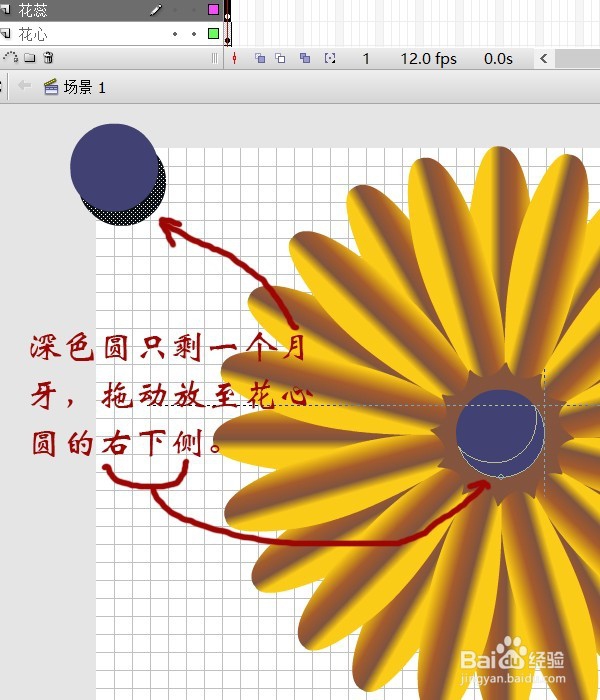Delete layer with trash icon
The height and width of the screenshot is (700, 600).
48,58
